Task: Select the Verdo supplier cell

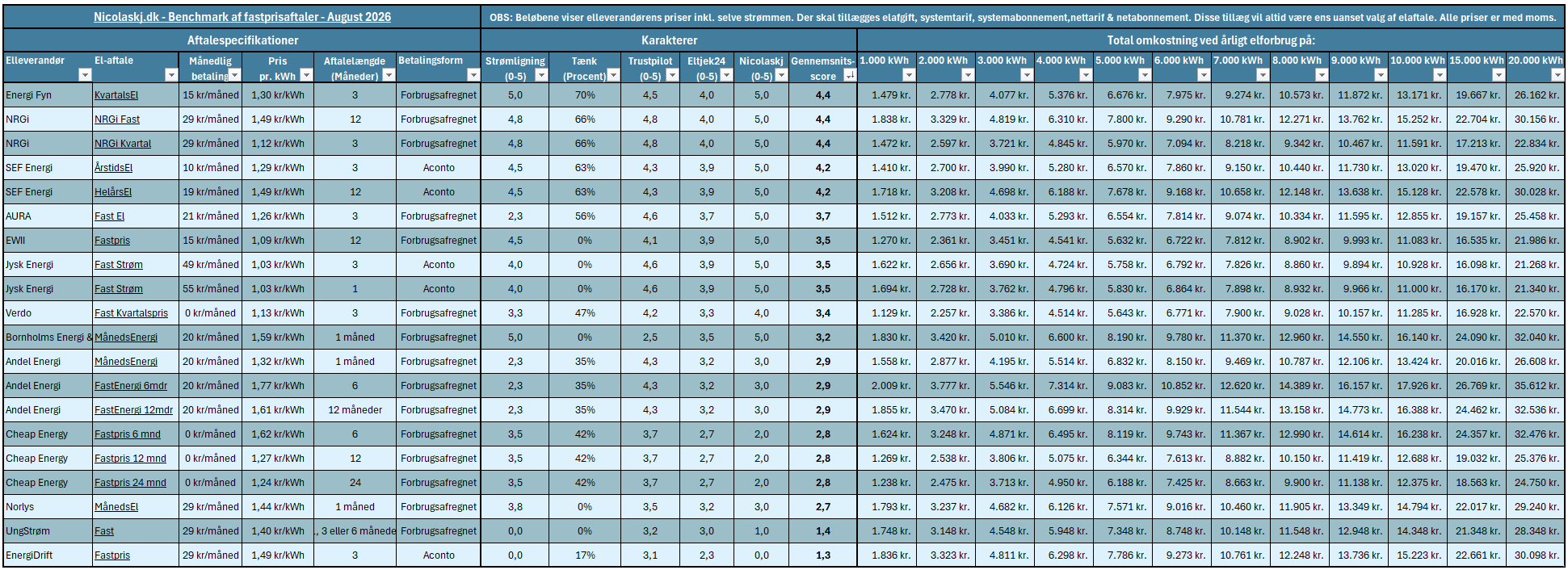Action: click(48, 313)
